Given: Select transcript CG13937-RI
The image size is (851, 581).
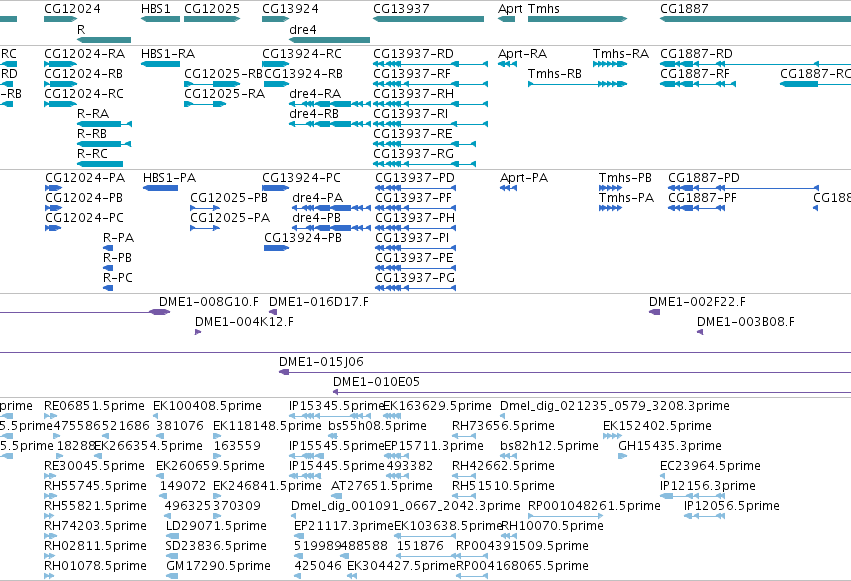Looking at the screenshot, I should point(410,114).
